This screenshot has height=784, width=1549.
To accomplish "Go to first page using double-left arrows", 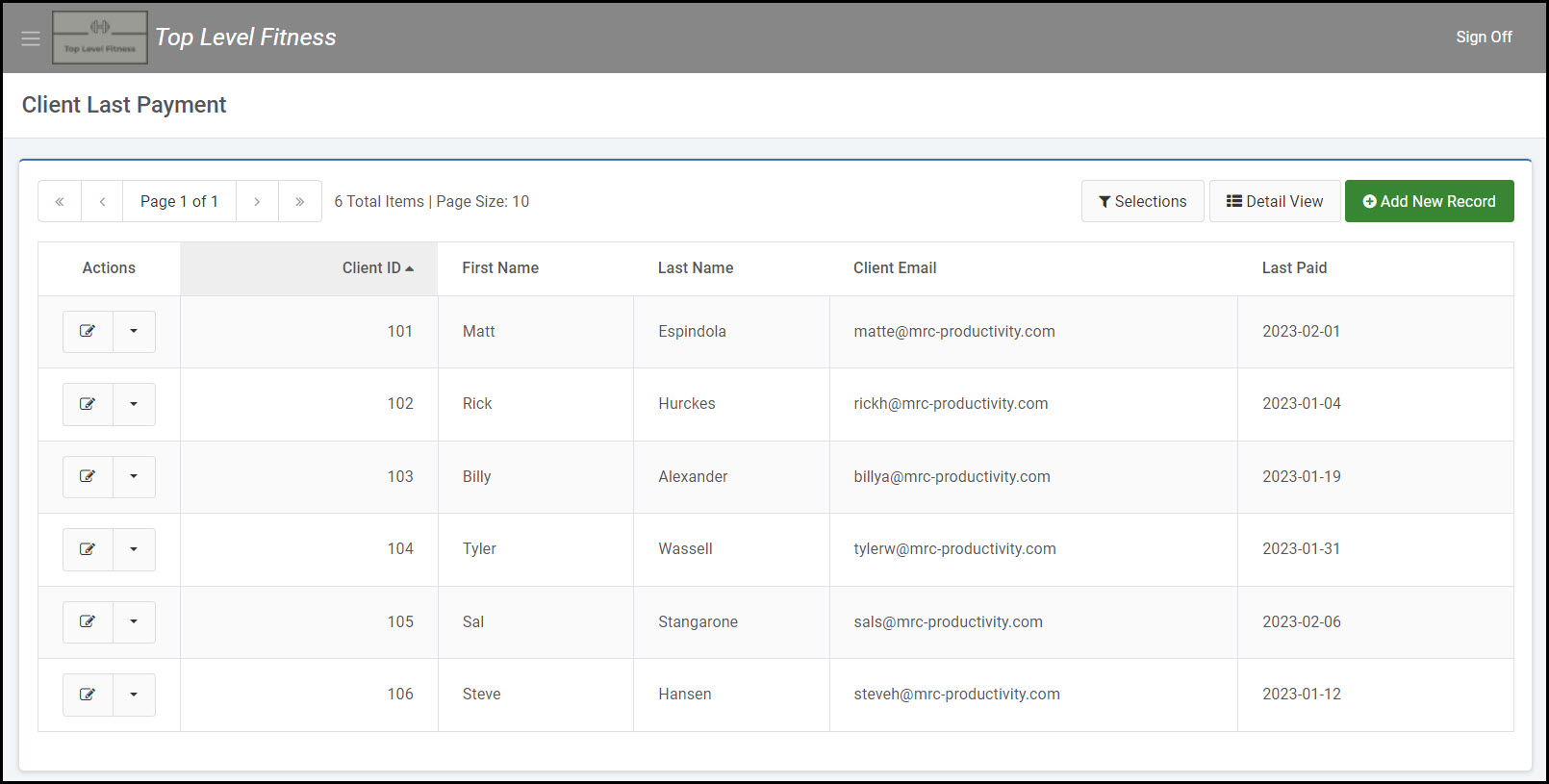I will click(x=60, y=201).
